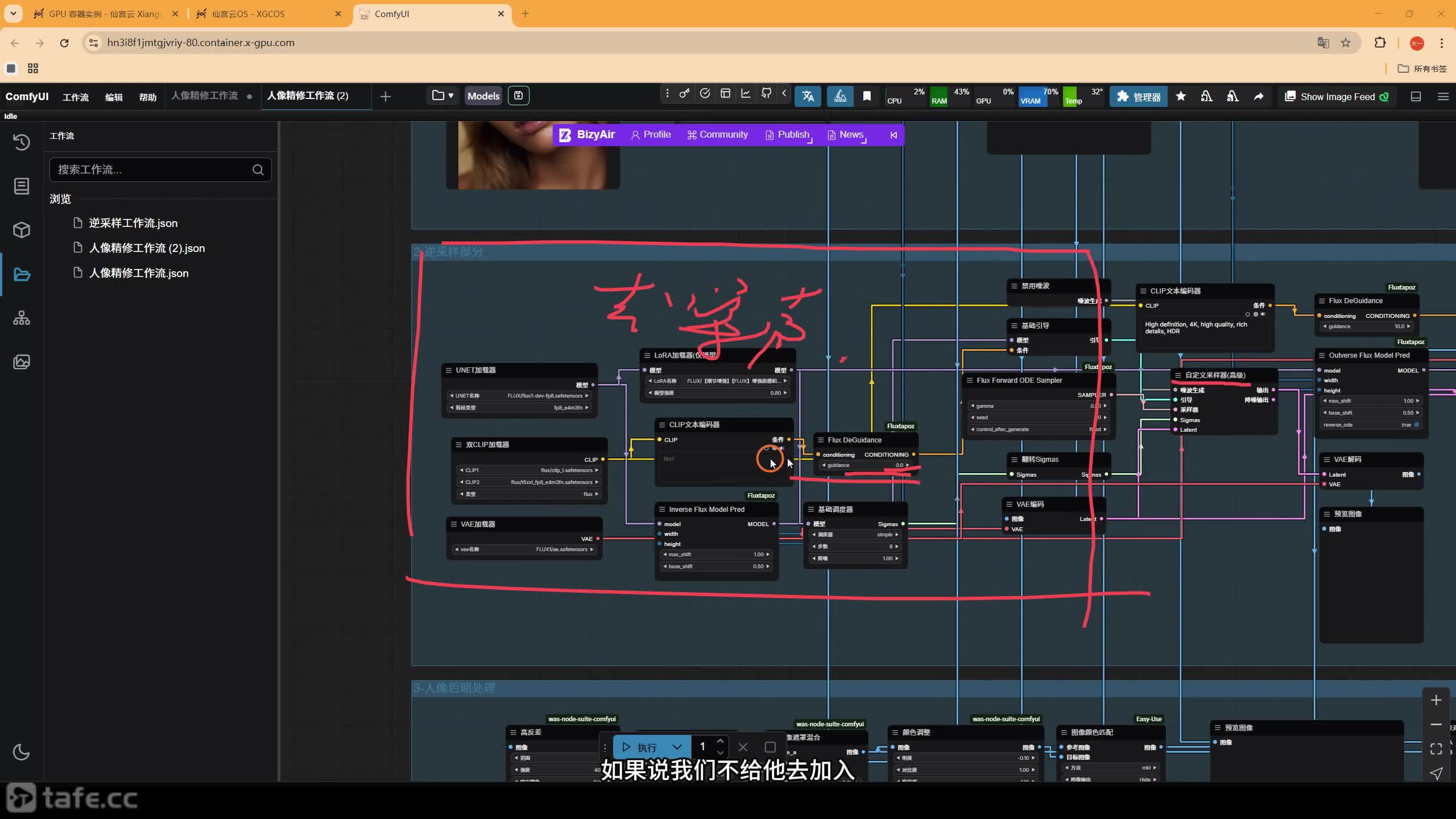Viewport: 1456px width, 819px height.
Task: Open dropdown arrow next to 执行
Action: (x=677, y=747)
